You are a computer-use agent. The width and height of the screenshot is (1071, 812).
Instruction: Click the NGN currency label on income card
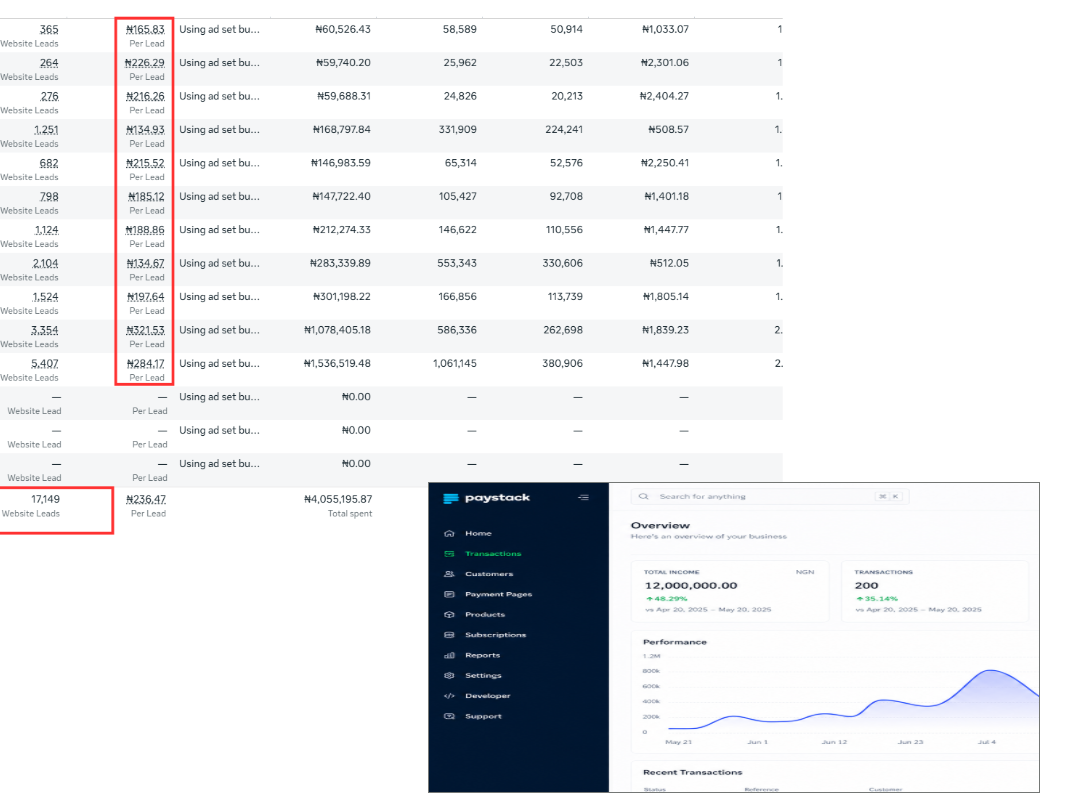pos(805,572)
